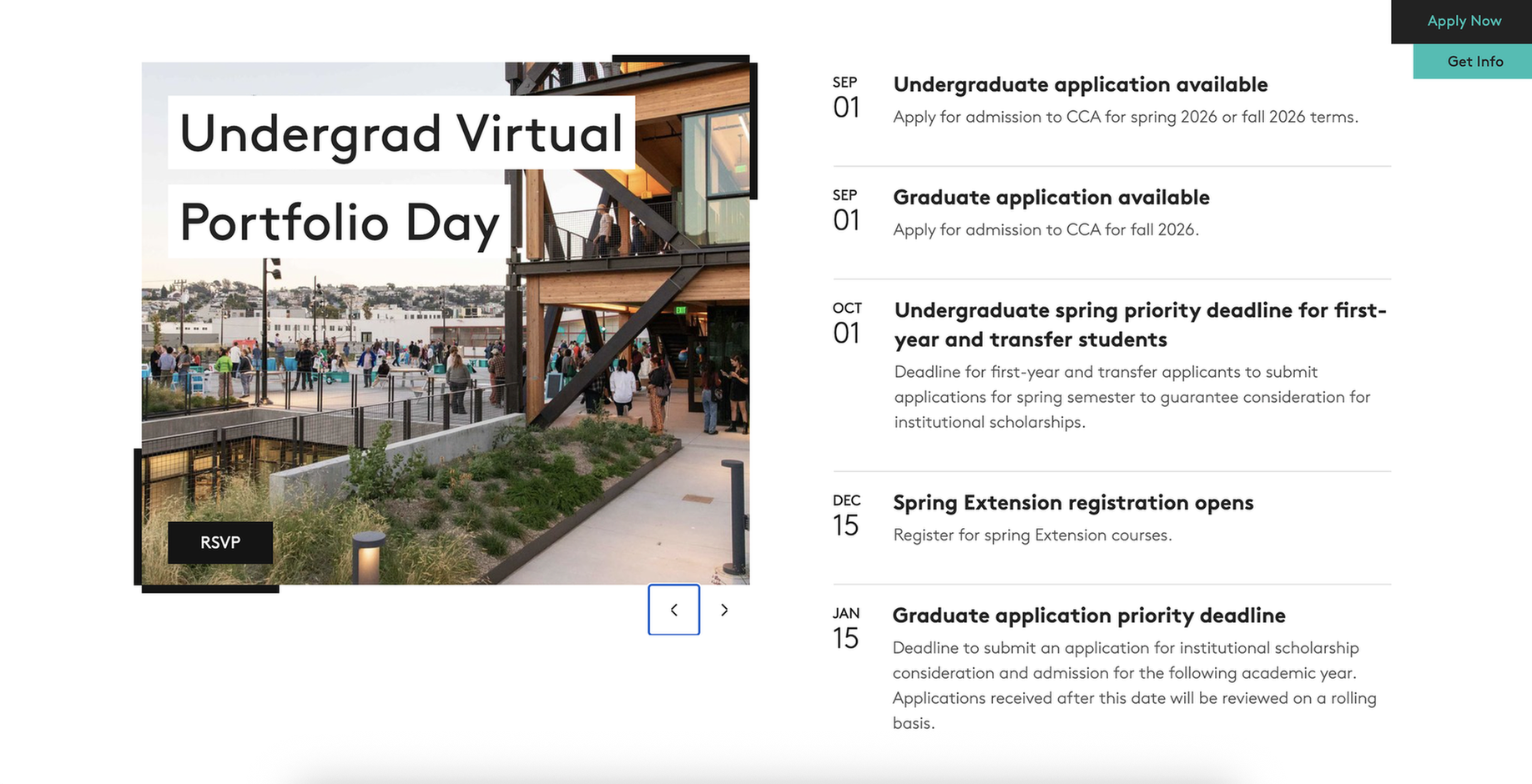Image resolution: width=1532 pixels, height=784 pixels.
Task: Click SEP 01 date beside Graduate application
Action: 846,210
